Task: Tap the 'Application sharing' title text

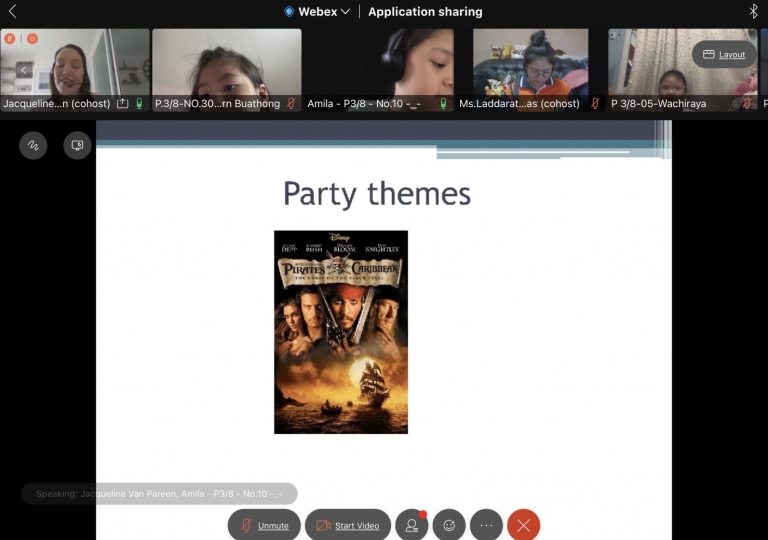Action: click(x=425, y=12)
